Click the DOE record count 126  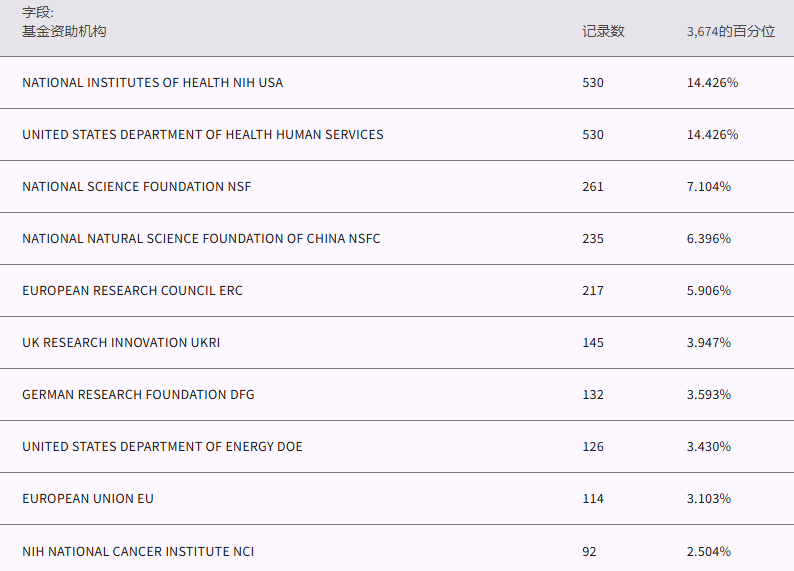click(593, 447)
